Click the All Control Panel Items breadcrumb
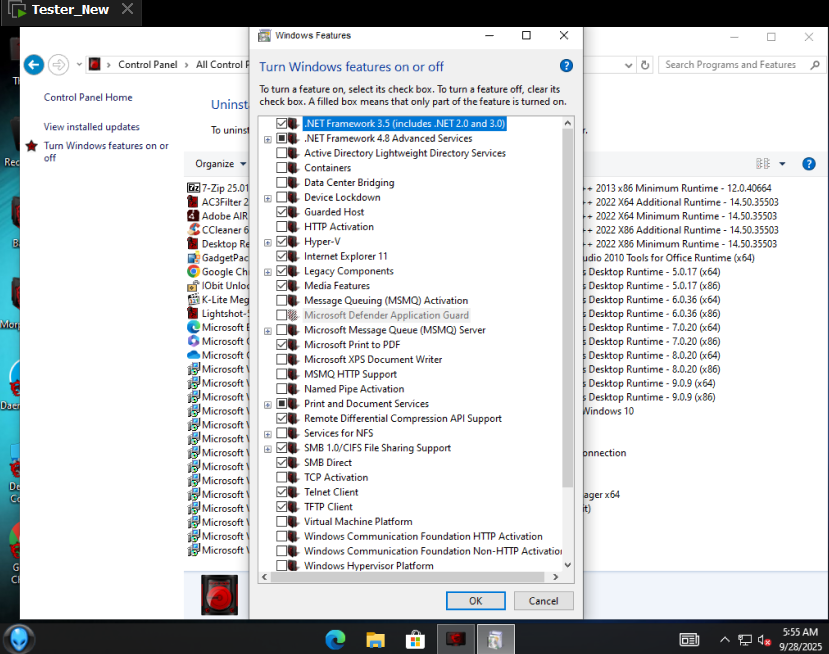This screenshot has width=829, height=654. (x=222, y=65)
